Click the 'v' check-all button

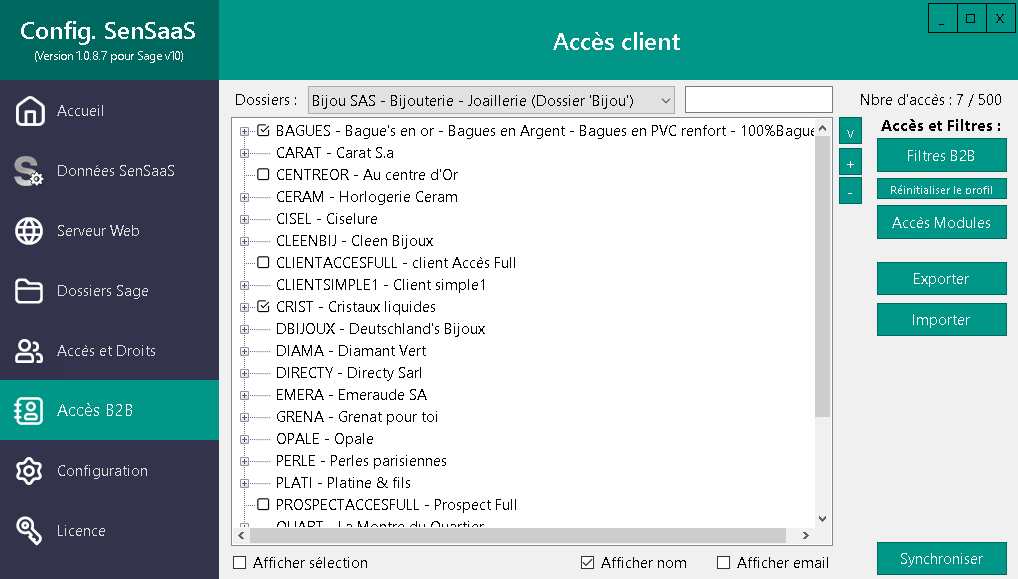point(850,132)
